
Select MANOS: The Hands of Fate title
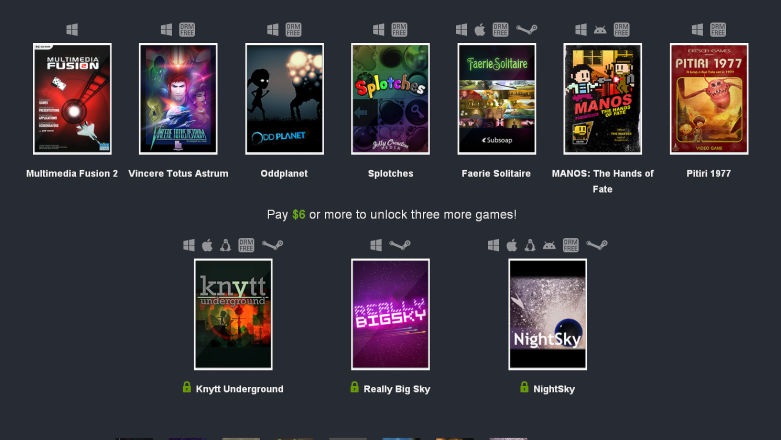pos(603,181)
